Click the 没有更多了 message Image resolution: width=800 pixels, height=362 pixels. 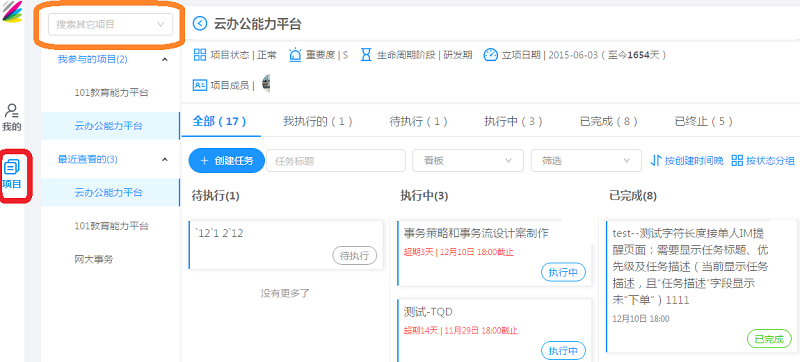(285, 293)
